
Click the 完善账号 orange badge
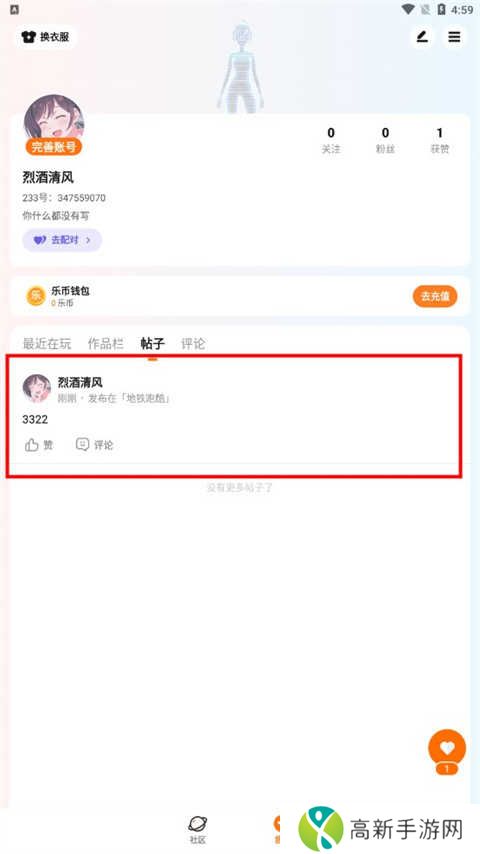pos(53,147)
